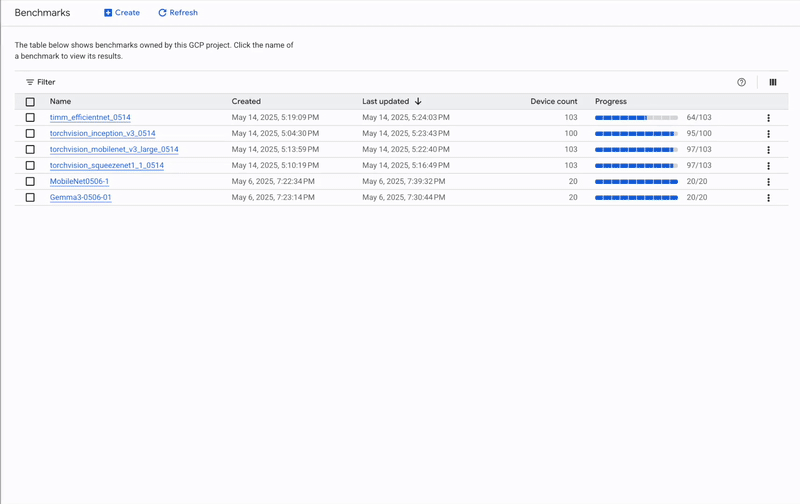Click the Refresh icon

coord(162,13)
